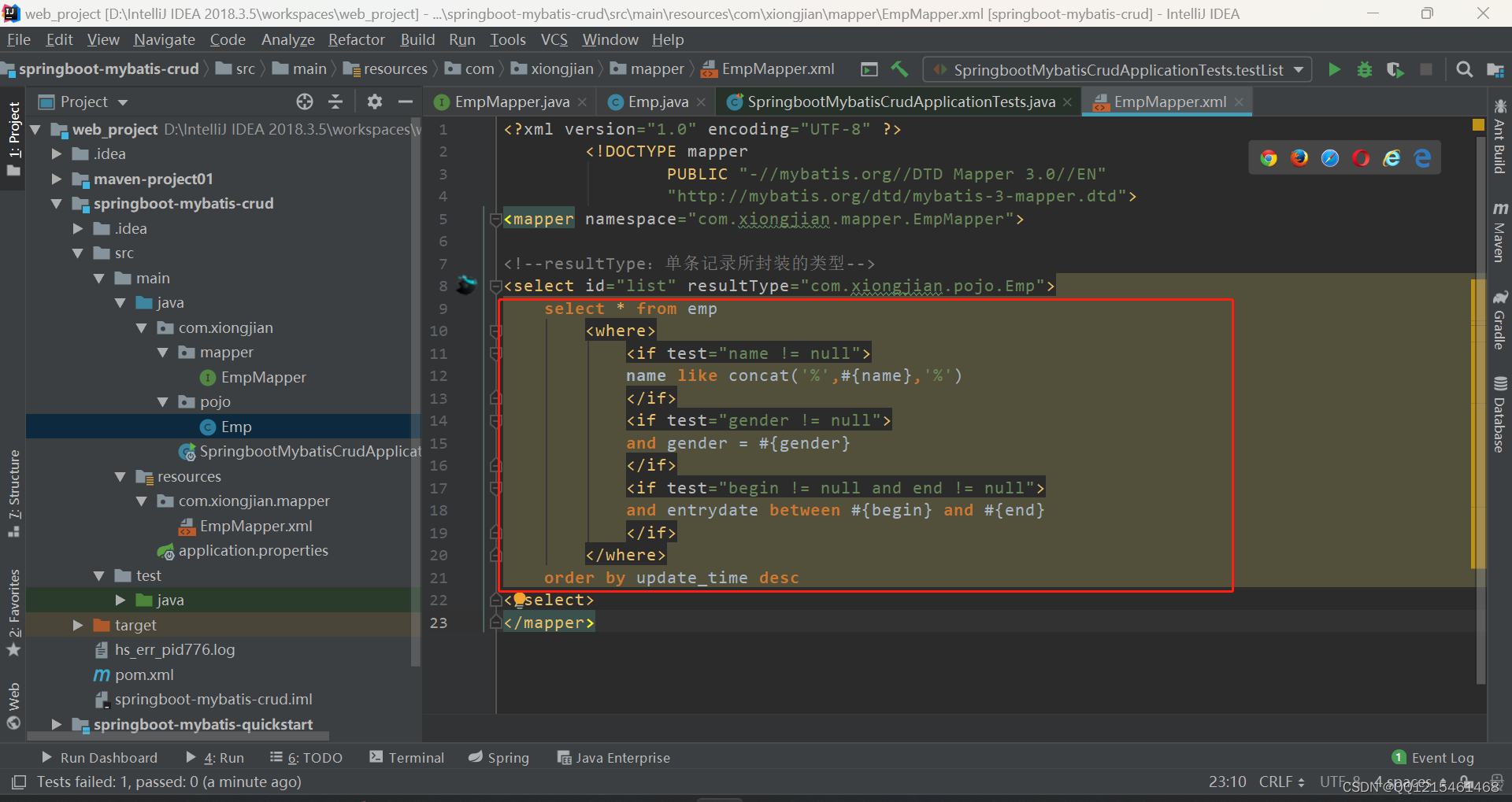The height and width of the screenshot is (802, 1512).
Task: Switch to EmpMapper.java tab
Action: coord(511,102)
